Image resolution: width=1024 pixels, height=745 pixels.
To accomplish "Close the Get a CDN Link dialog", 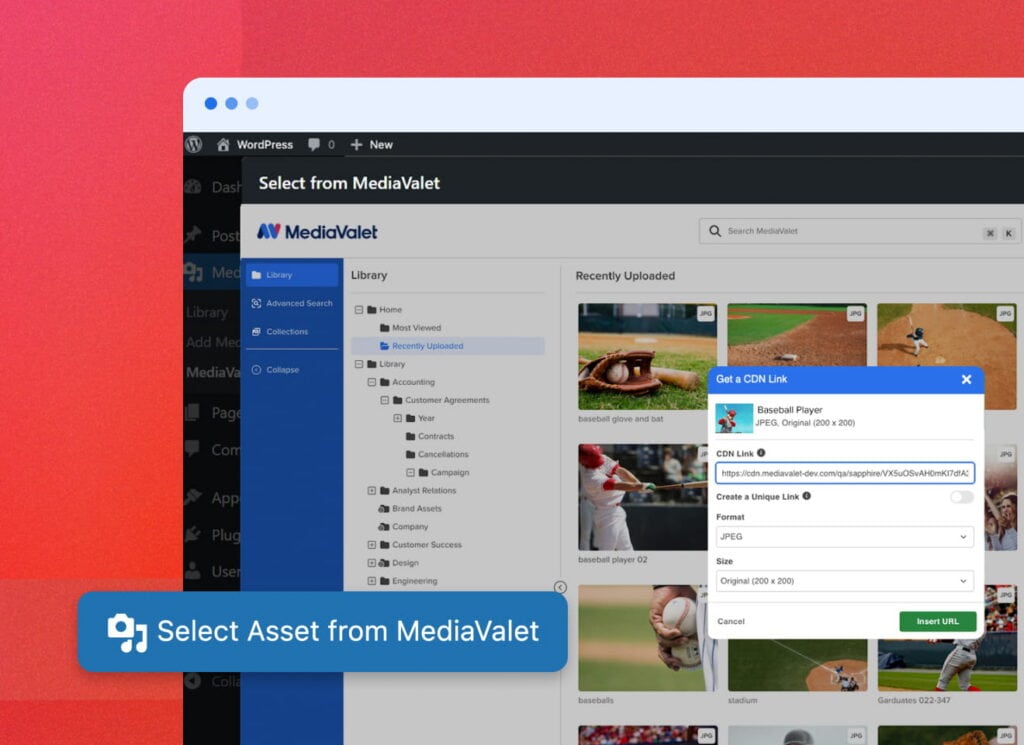I will pyautogui.click(x=967, y=379).
